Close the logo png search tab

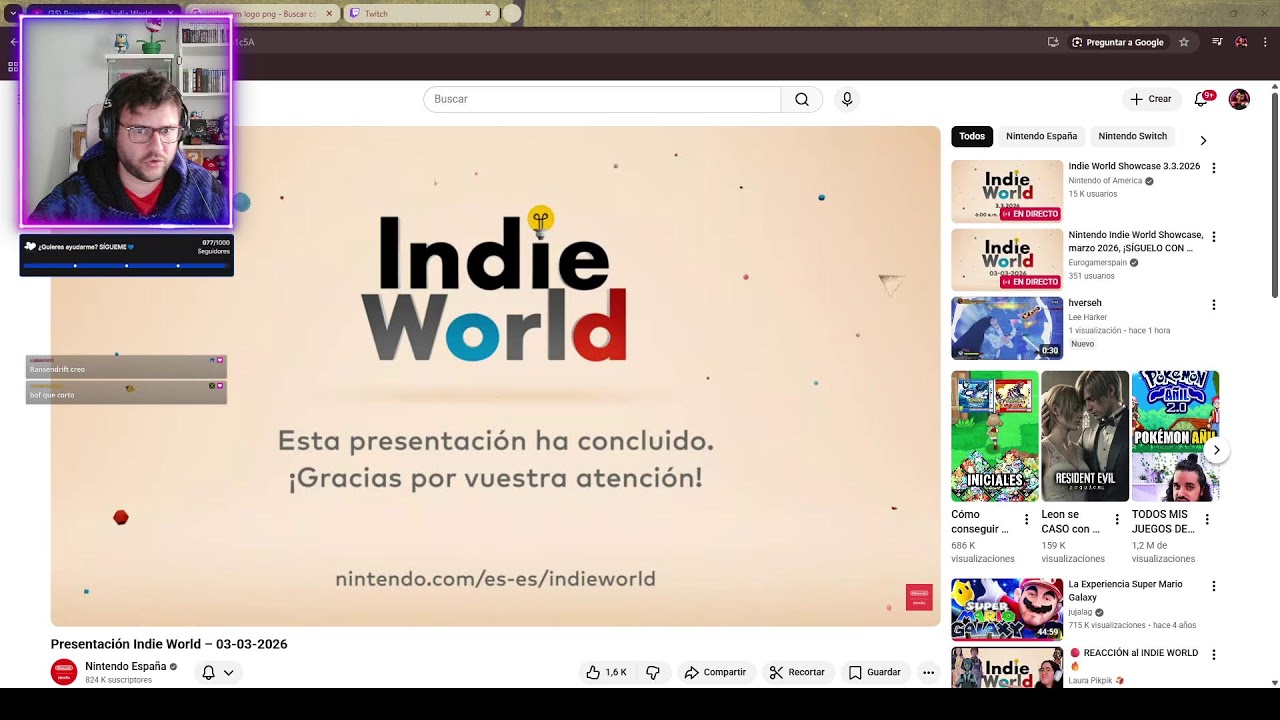tap(329, 14)
